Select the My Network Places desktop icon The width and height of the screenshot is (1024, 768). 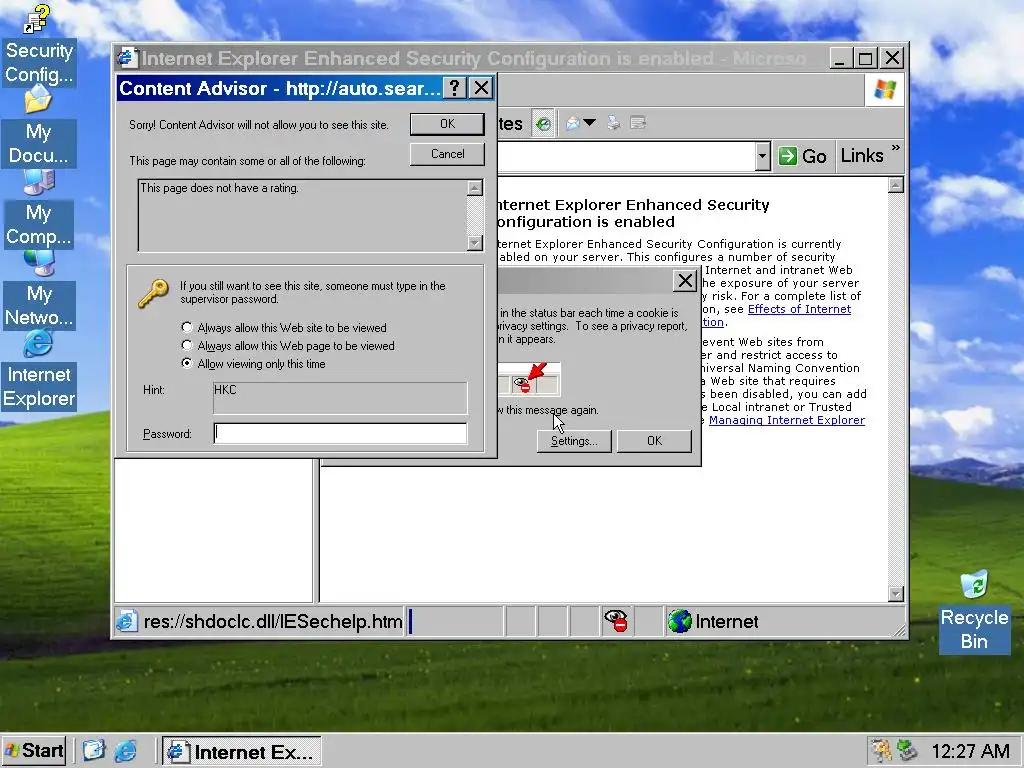pyautogui.click(x=38, y=289)
